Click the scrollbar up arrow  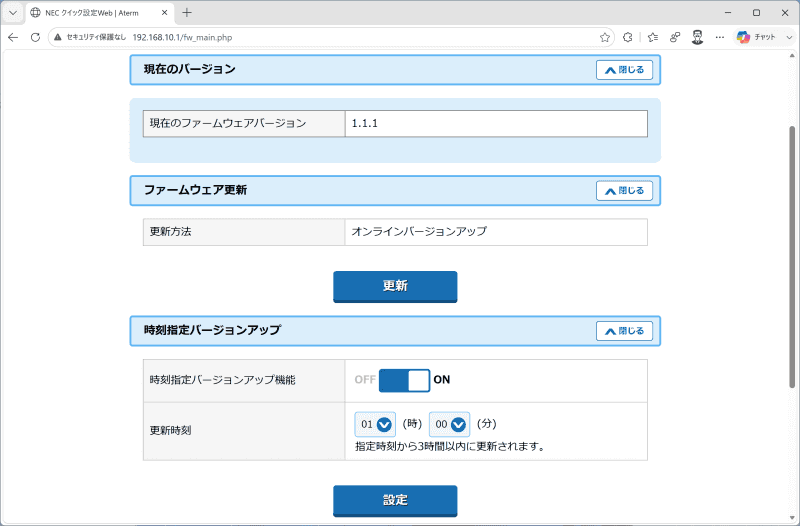point(792,56)
